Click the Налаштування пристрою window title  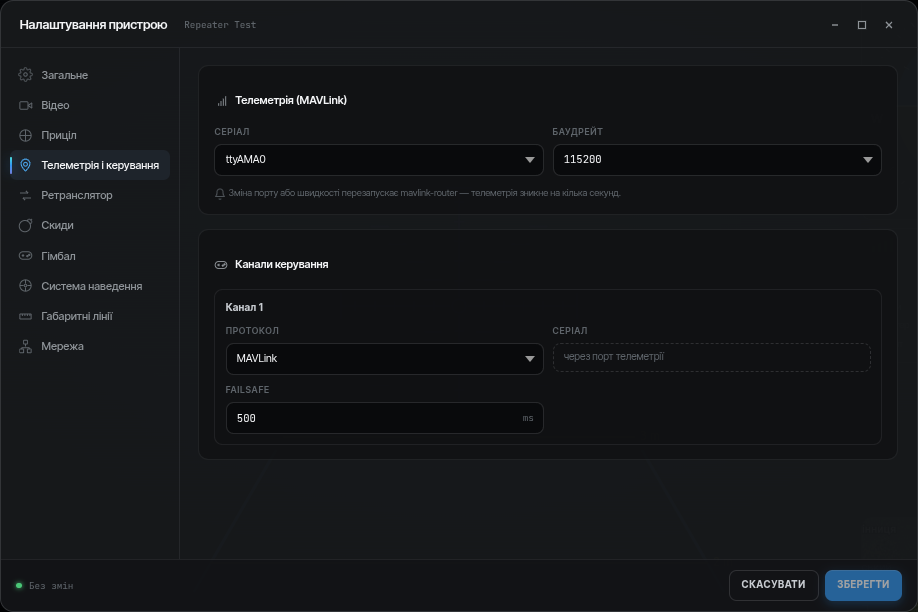pyautogui.click(x=93, y=25)
